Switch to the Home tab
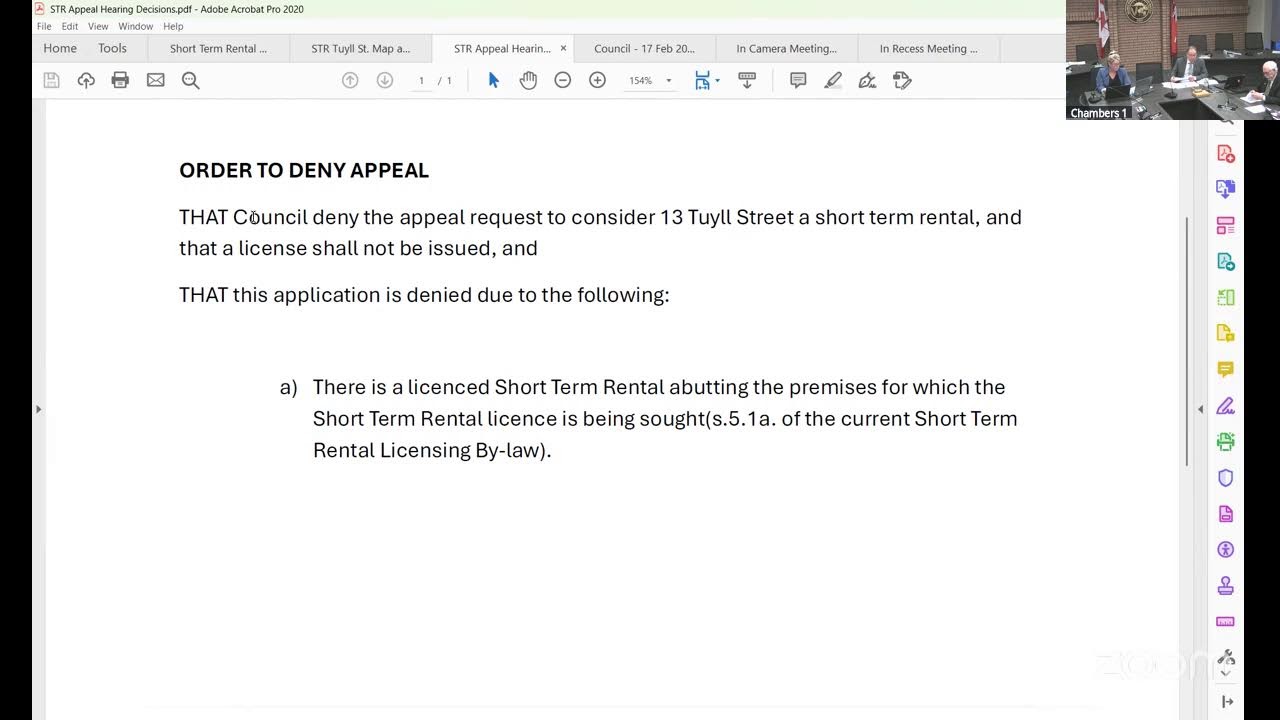Image resolution: width=1280 pixels, height=720 pixels. click(x=60, y=48)
